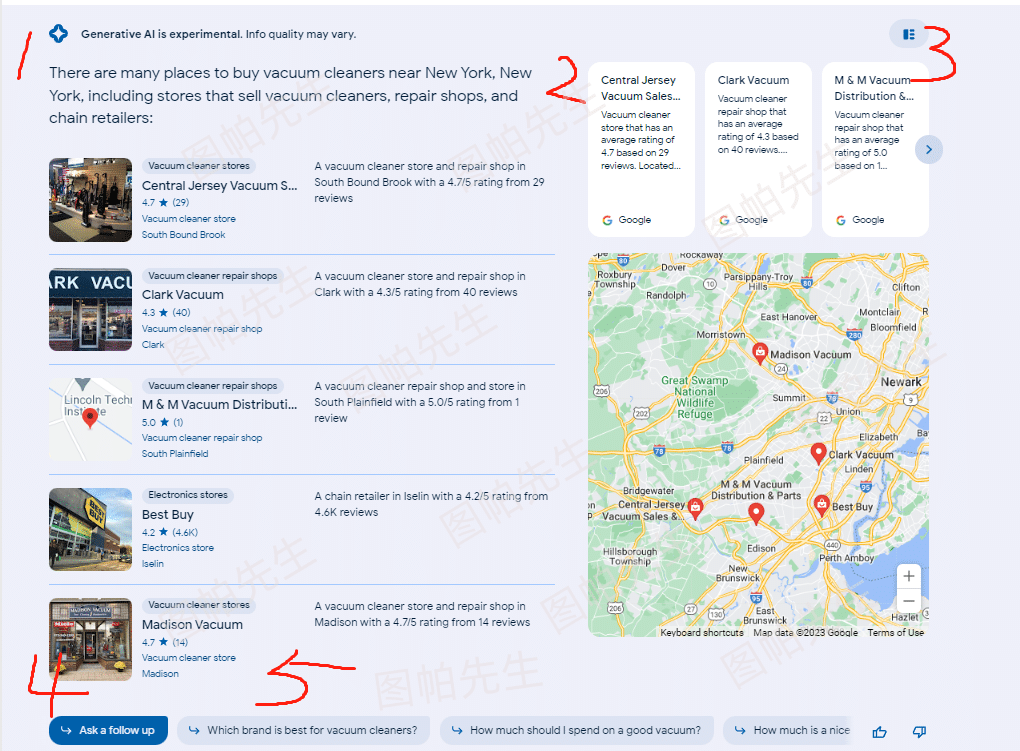The width and height of the screenshot is (1020, 751).
Task: Click the thumbs down feedback icon
Action: click(919, 732)
